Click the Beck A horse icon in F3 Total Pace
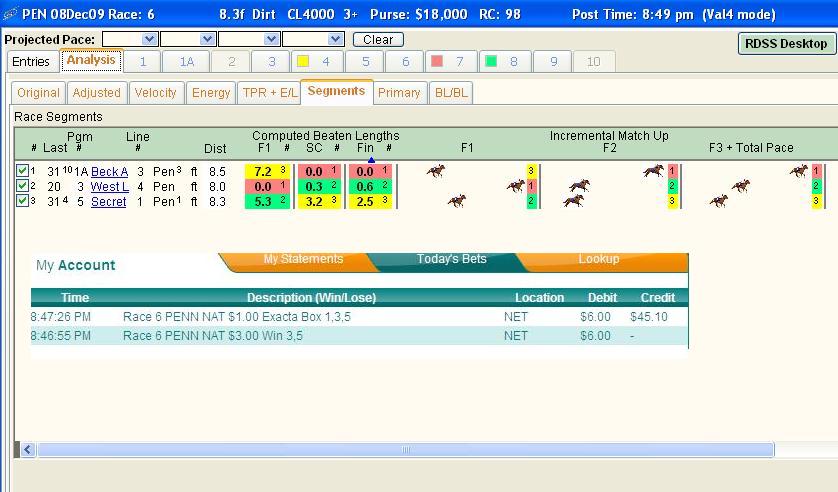 tap(799, 171)
